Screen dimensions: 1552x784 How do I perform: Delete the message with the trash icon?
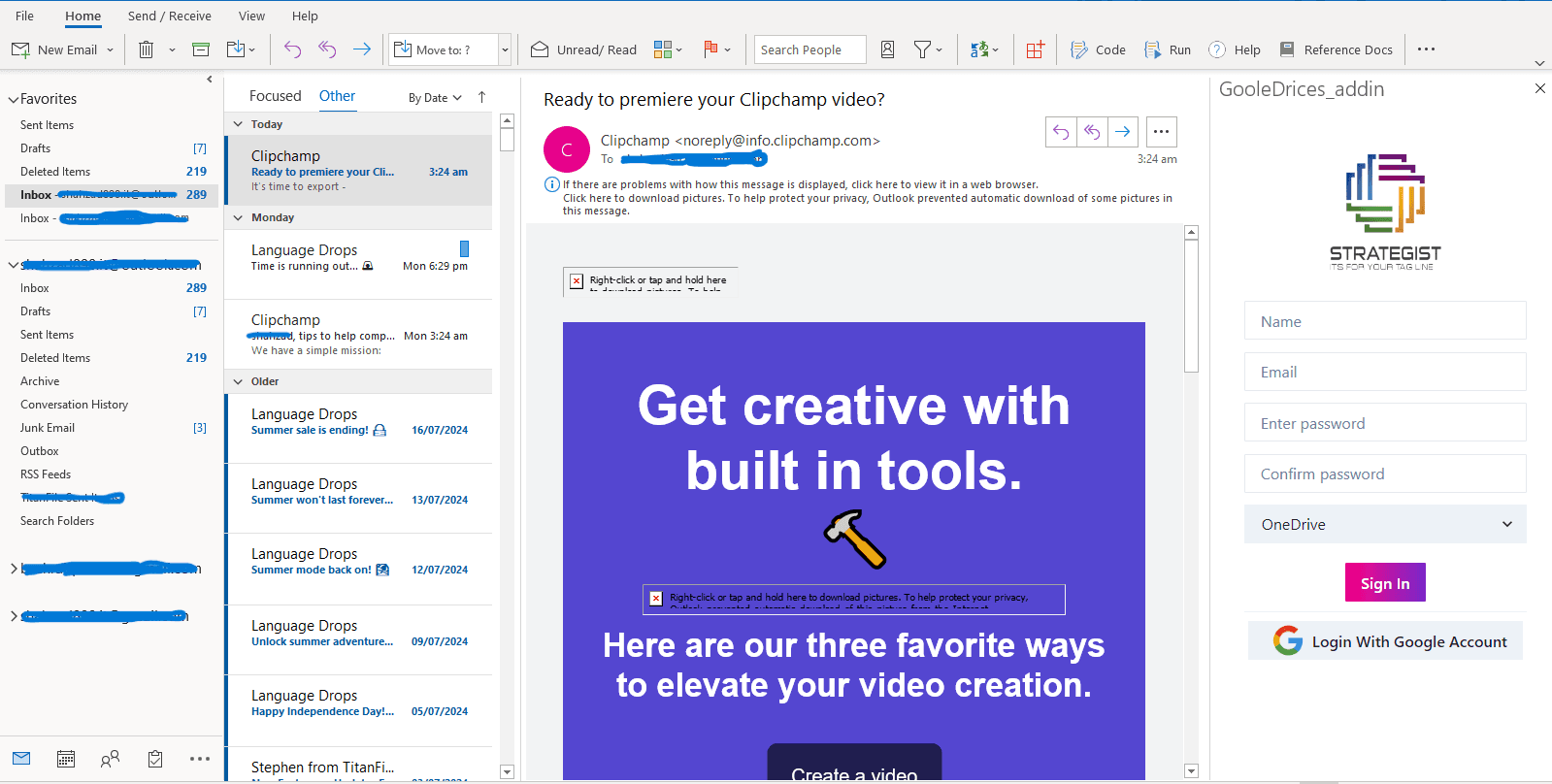[146, 49]
